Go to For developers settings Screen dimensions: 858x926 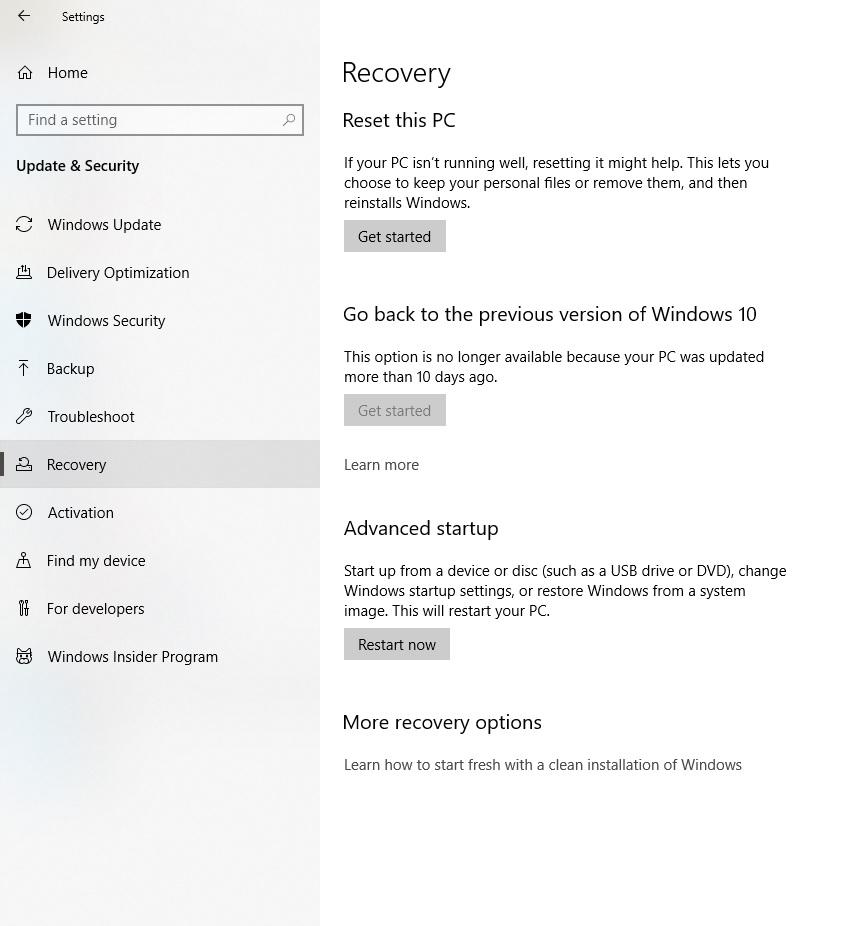(x=96, y=609)
